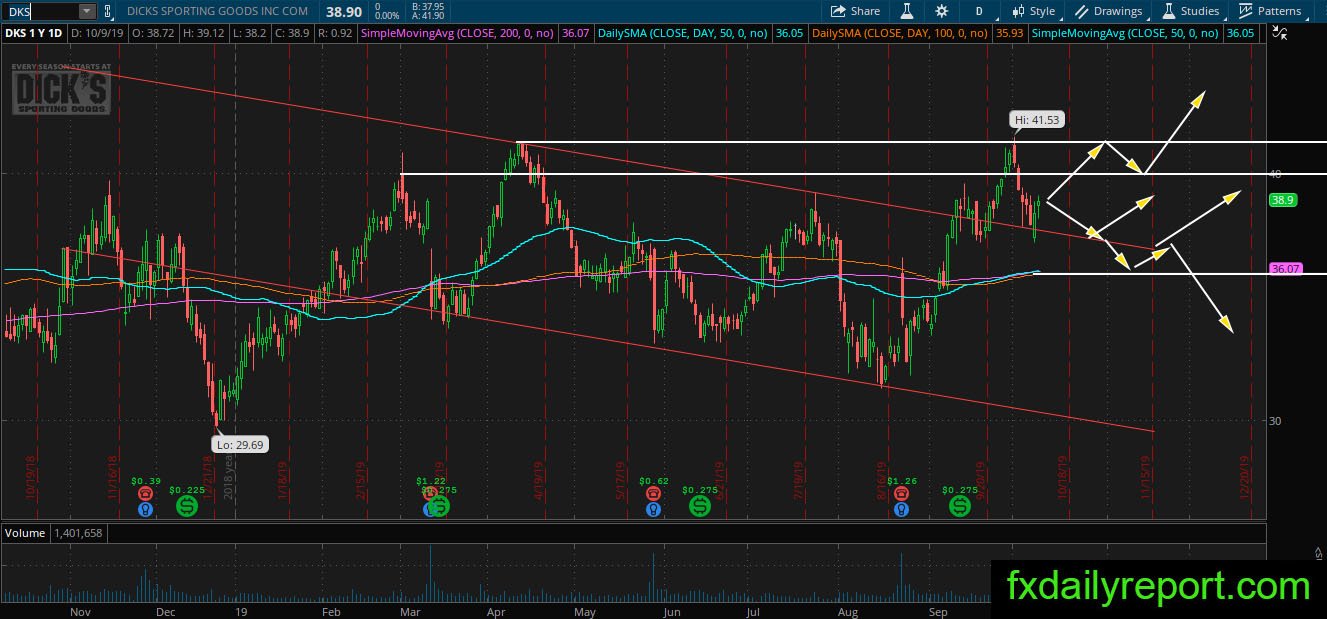Click the DKS symbol input field

(x=39, y=11)
